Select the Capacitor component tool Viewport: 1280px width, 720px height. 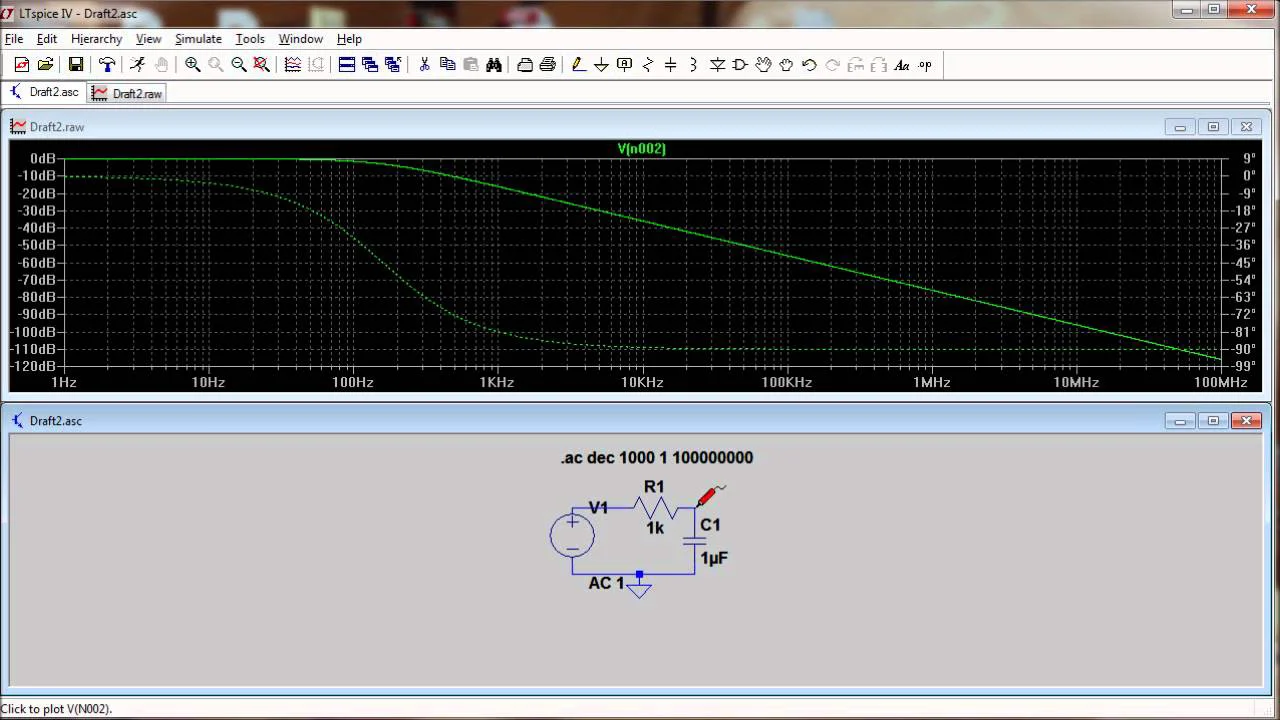(x=671, y=65)
